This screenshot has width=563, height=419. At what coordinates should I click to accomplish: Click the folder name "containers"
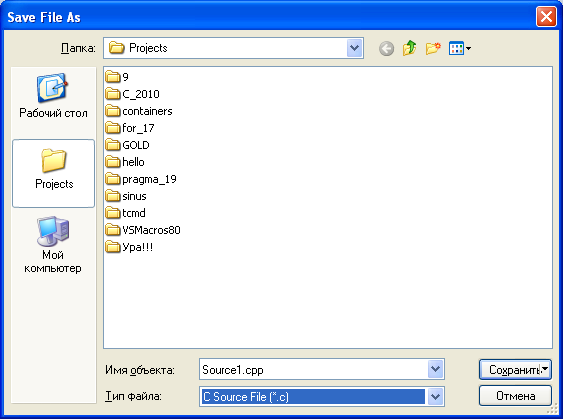pos(147,111)
